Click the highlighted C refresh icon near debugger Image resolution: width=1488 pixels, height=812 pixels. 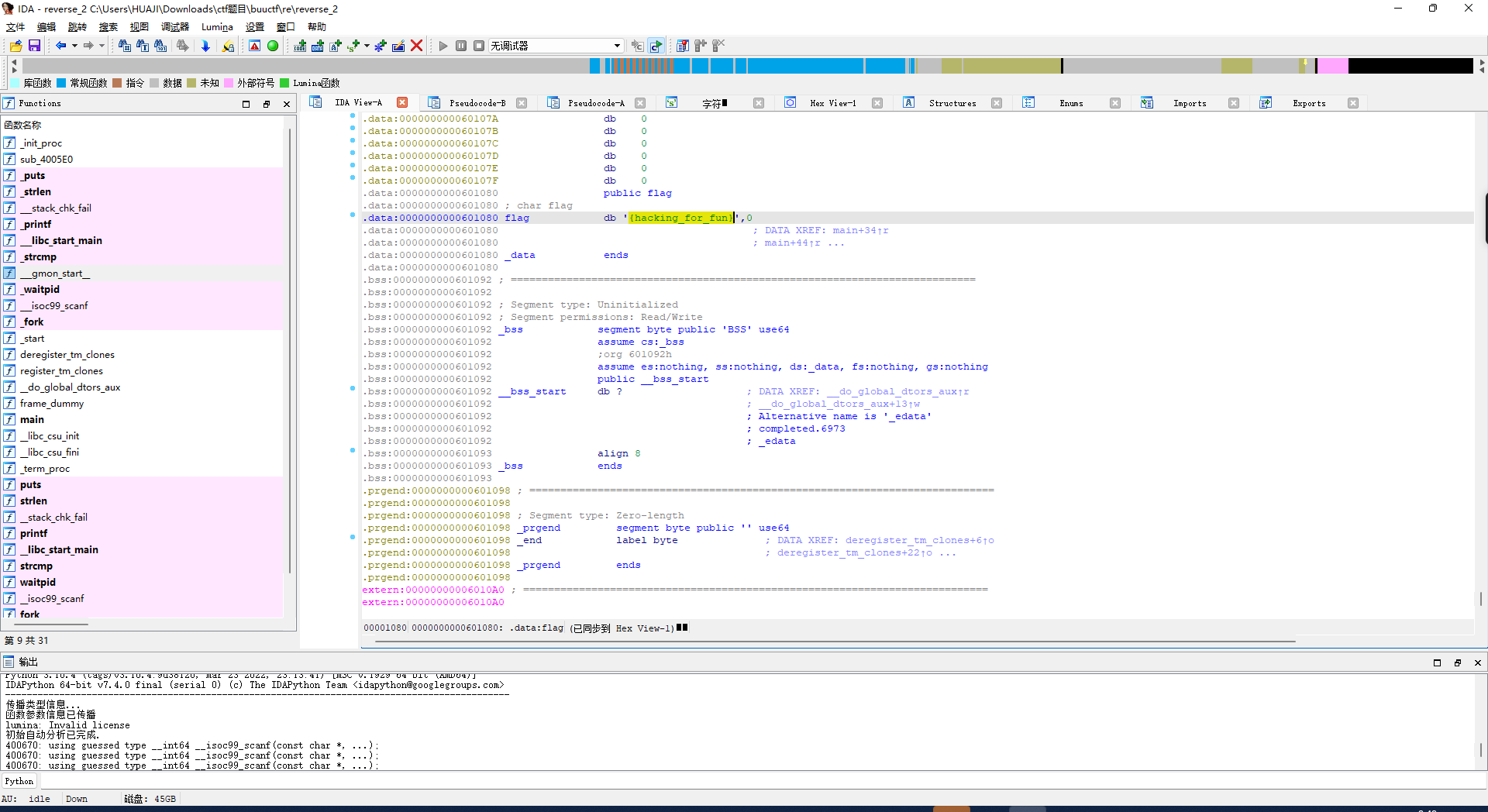click(x=656, y=46)
